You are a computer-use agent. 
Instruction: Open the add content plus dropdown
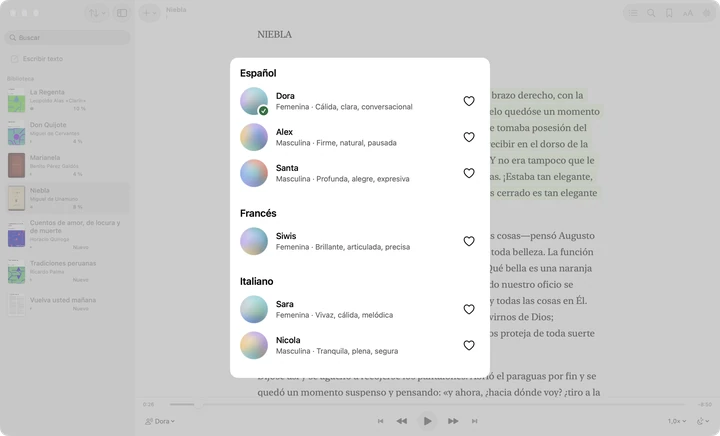coord(149,13)
